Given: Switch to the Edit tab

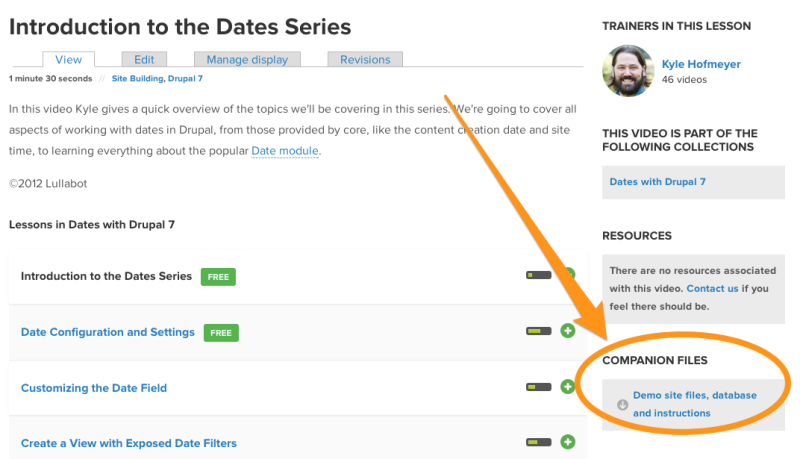Looking at the screenshot, I should tap(144, 59).
